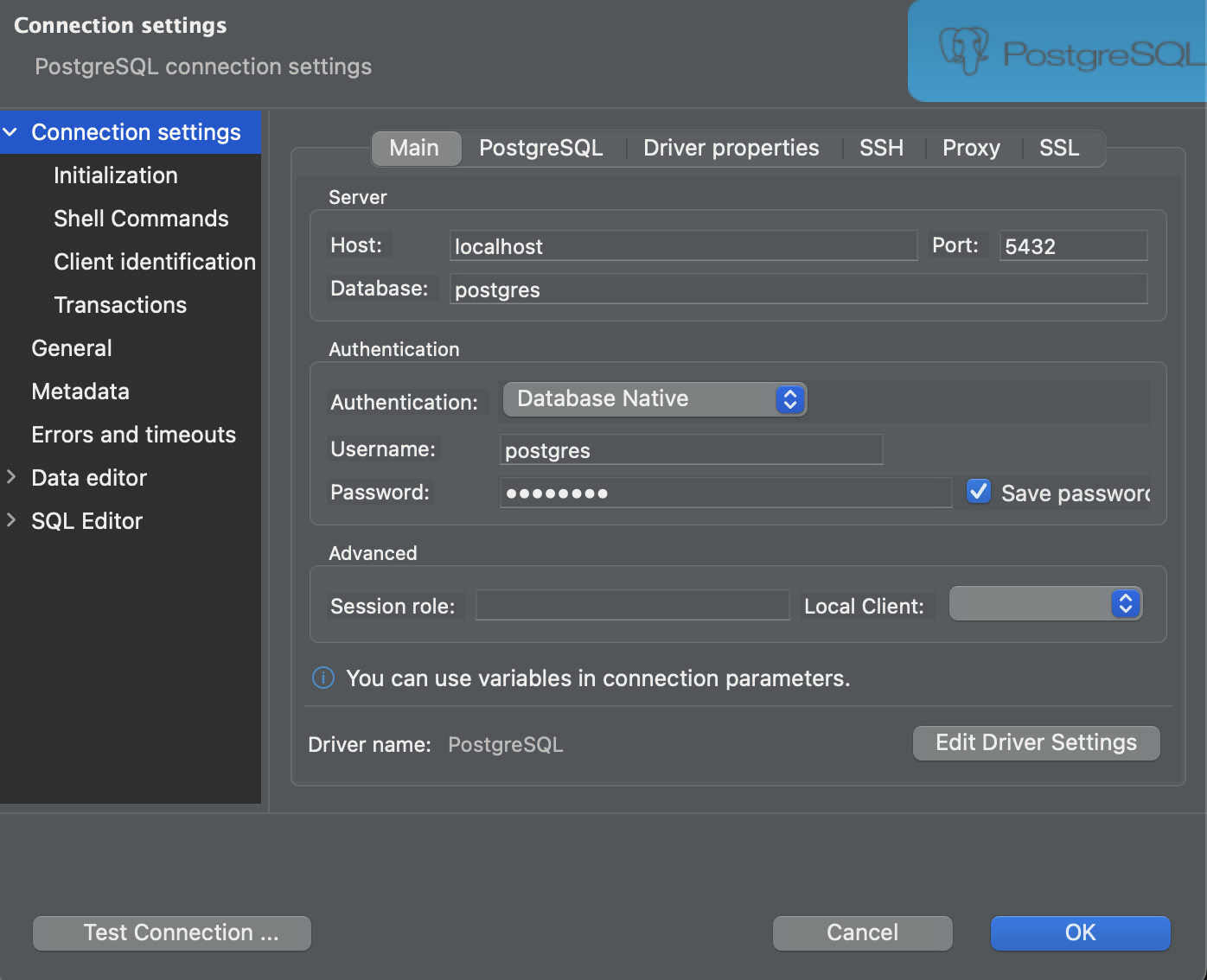Click the Cancel button
The height and width of the screenshot is (980, 1207).
point(863,933)
